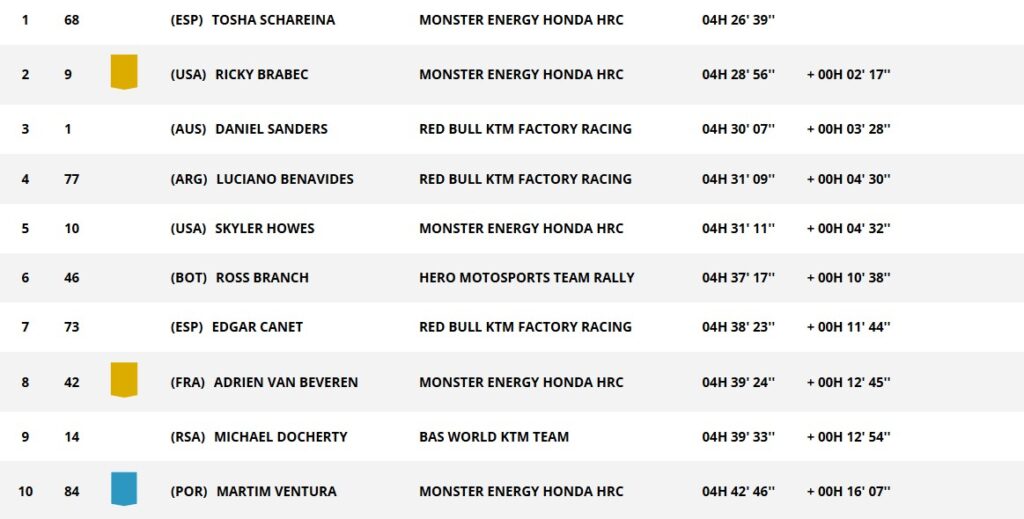Click Luciano Benavides rider name

(284, 179)
